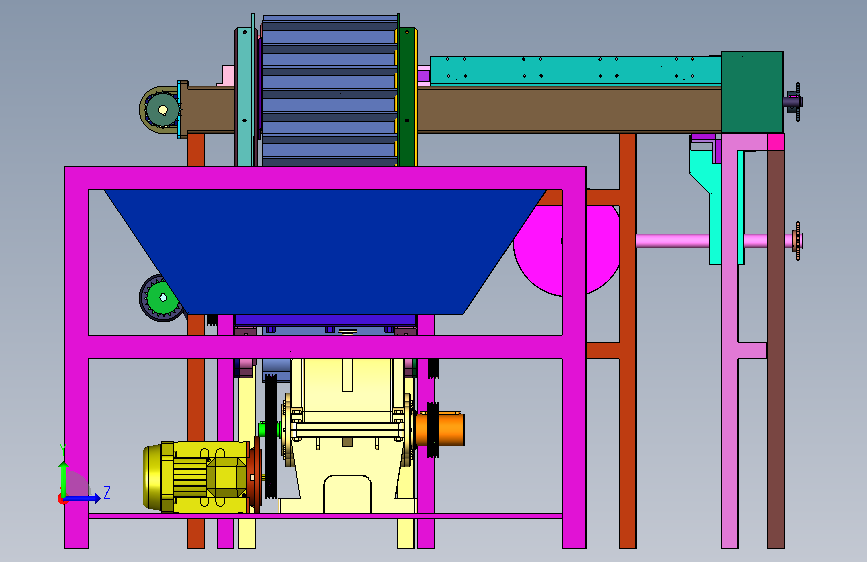This screenshot has width=867, height=562.
Task: Select the black belt pulley beside motor
Action: tap(270, 436)
